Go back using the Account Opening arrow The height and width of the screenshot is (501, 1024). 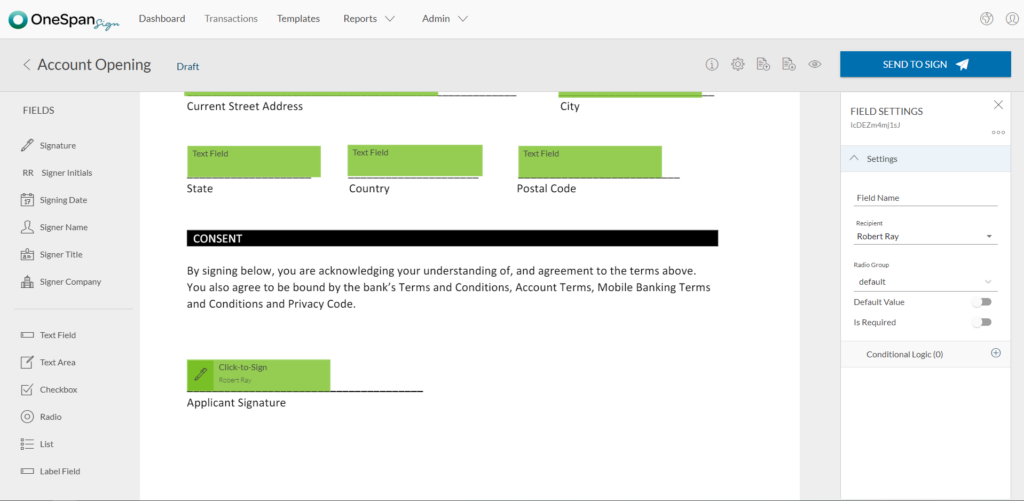(x=27, y=65)
